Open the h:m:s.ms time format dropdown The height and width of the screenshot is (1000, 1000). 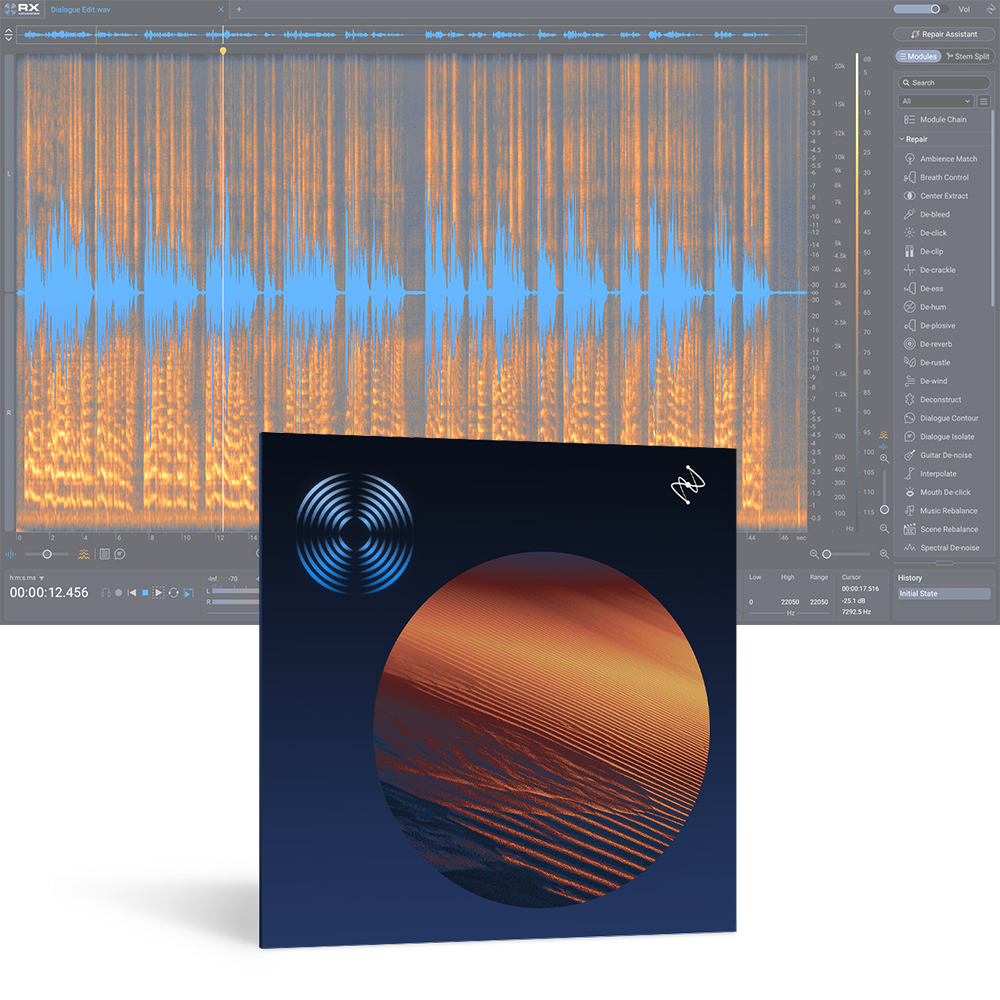point(27,578)
